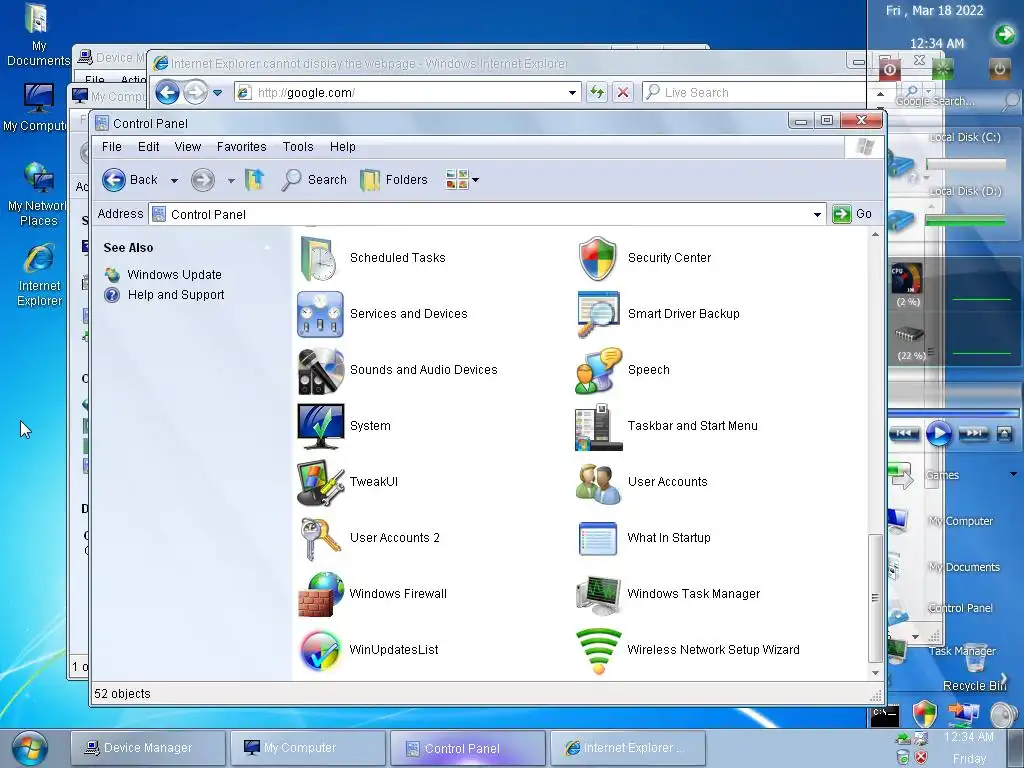Screen dimensions: 1024x768
Task: Open the Tools menu
Action: pyautogui.click(x=298, y=146)
